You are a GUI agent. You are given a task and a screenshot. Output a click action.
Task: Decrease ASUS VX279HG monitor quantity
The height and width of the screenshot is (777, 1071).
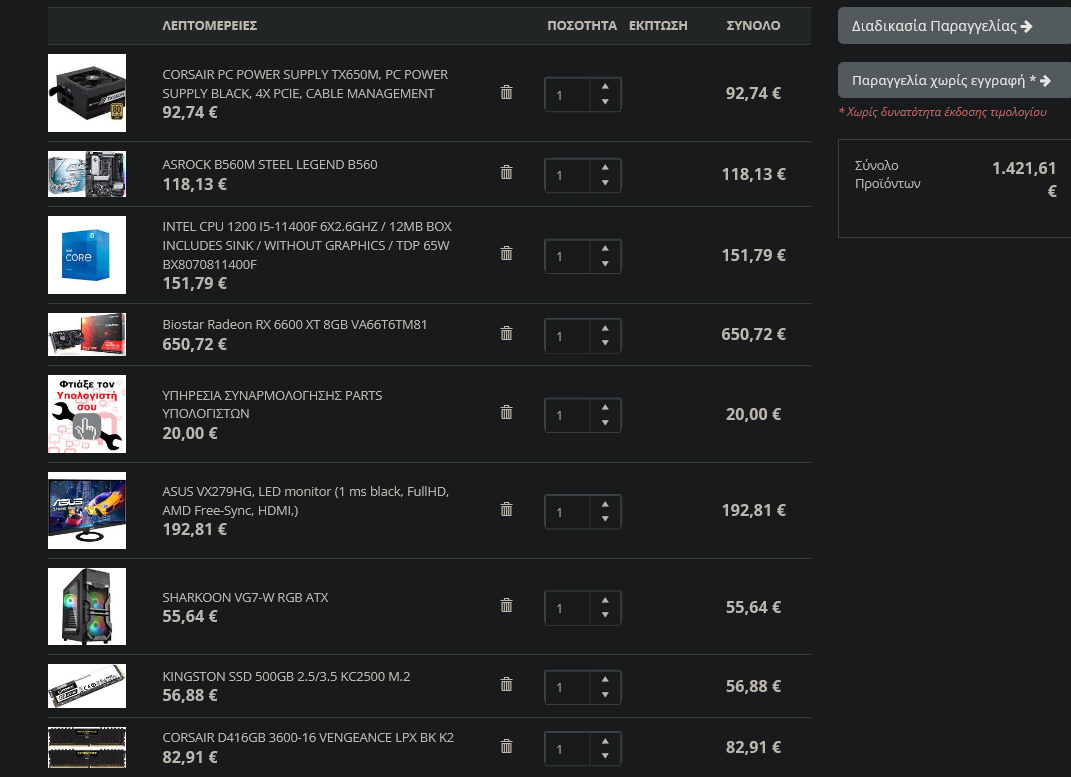[605, 519]
